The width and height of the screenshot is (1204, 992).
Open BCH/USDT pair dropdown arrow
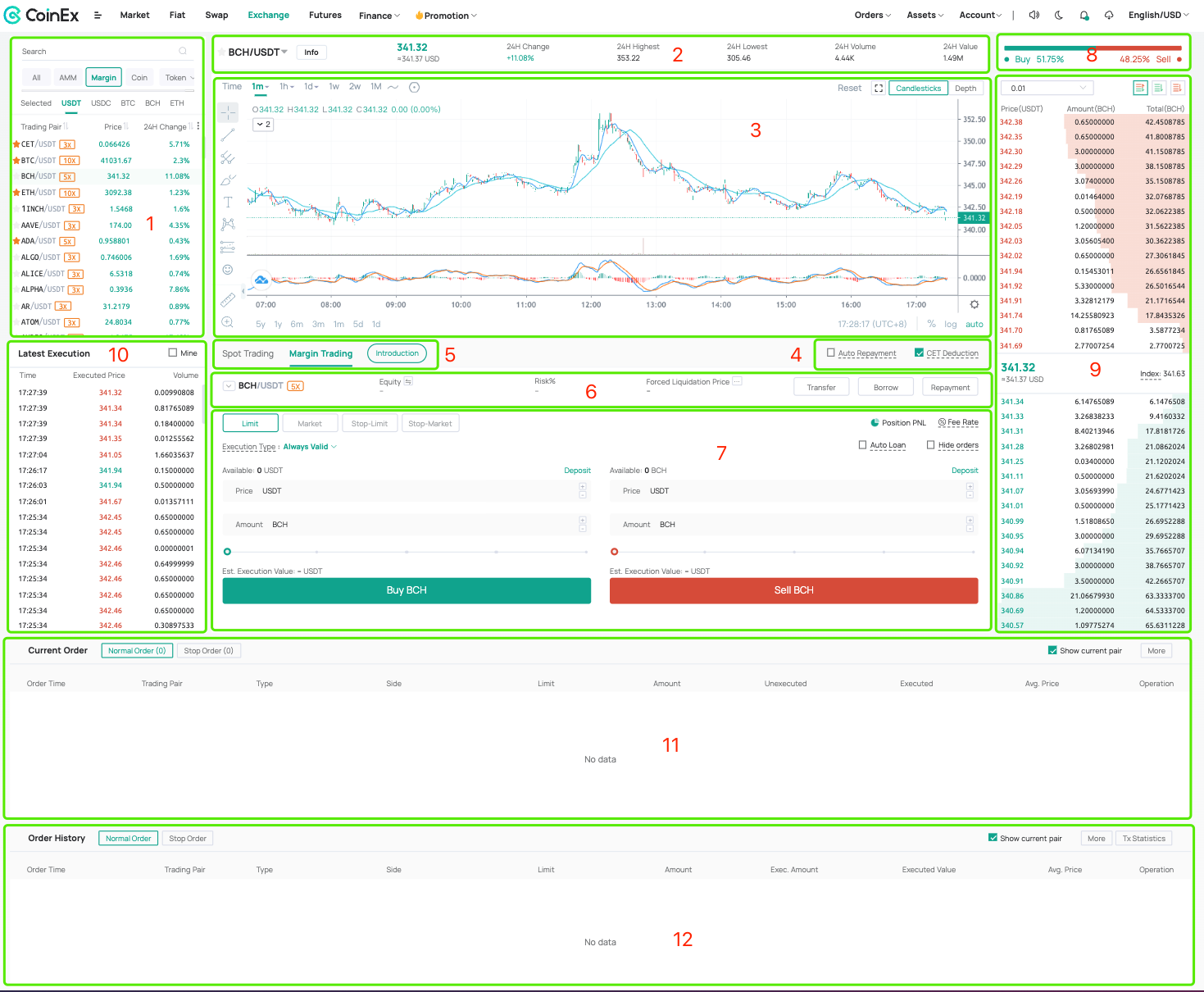[284, 52]
